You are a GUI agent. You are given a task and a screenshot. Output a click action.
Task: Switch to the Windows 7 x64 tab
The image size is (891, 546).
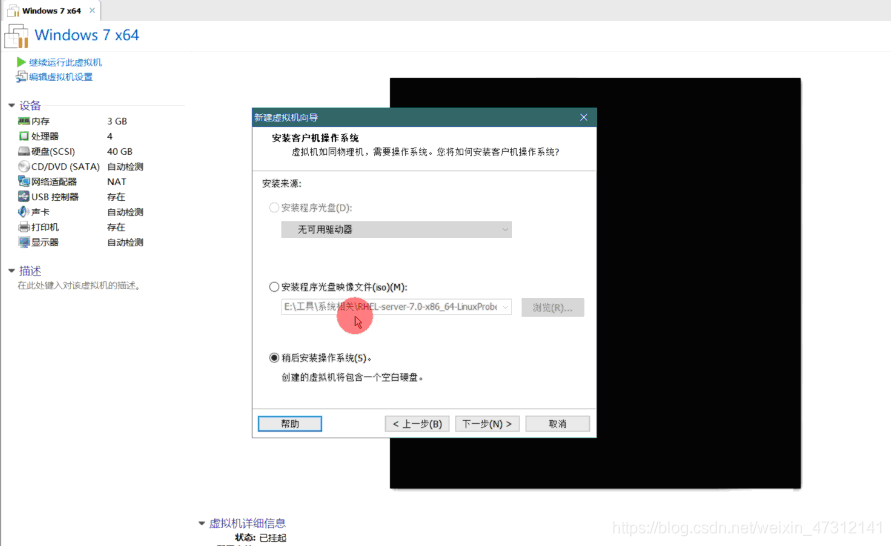52,11
